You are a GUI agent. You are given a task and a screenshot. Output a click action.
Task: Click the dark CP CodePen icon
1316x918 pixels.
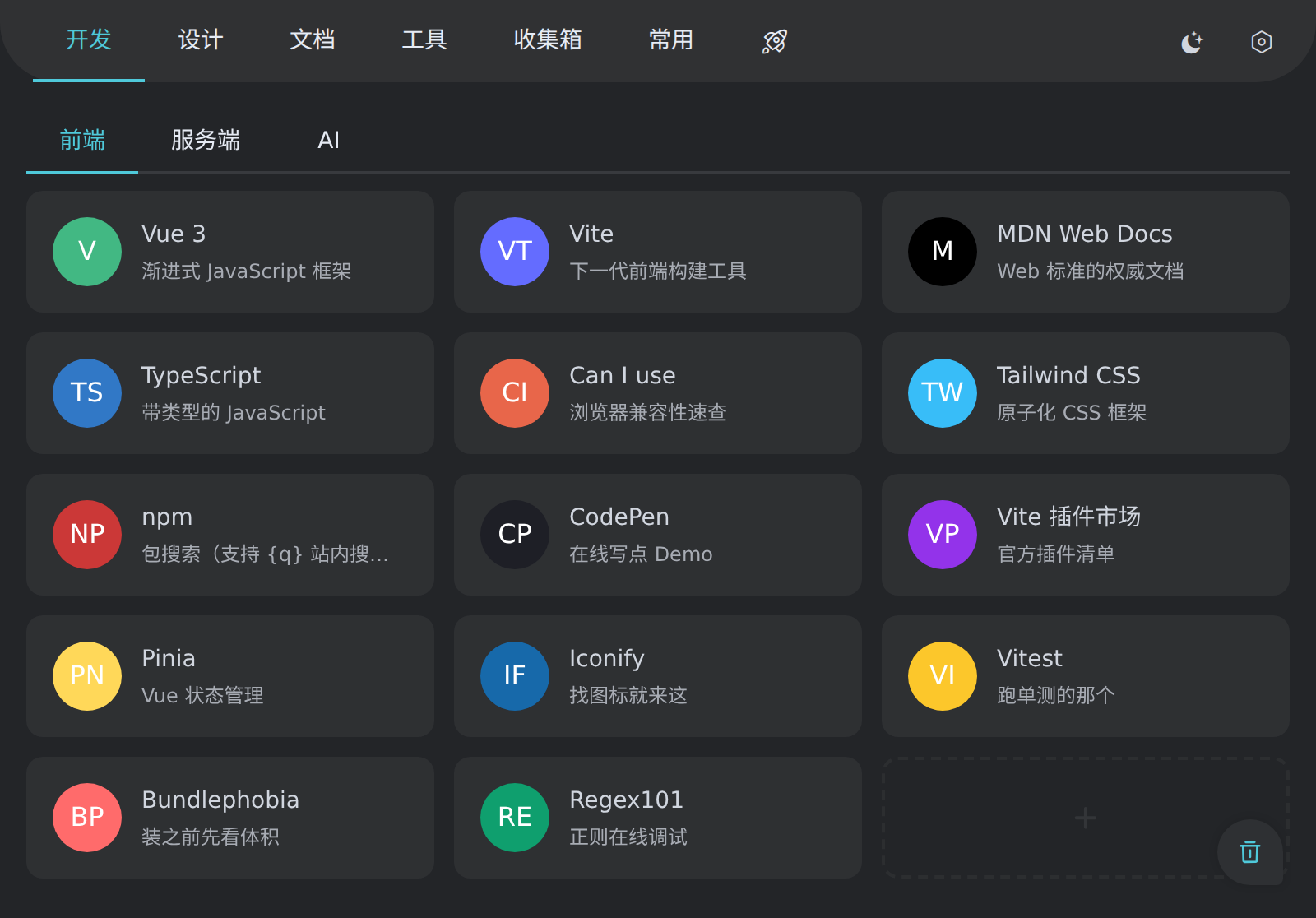coord(515,535)
